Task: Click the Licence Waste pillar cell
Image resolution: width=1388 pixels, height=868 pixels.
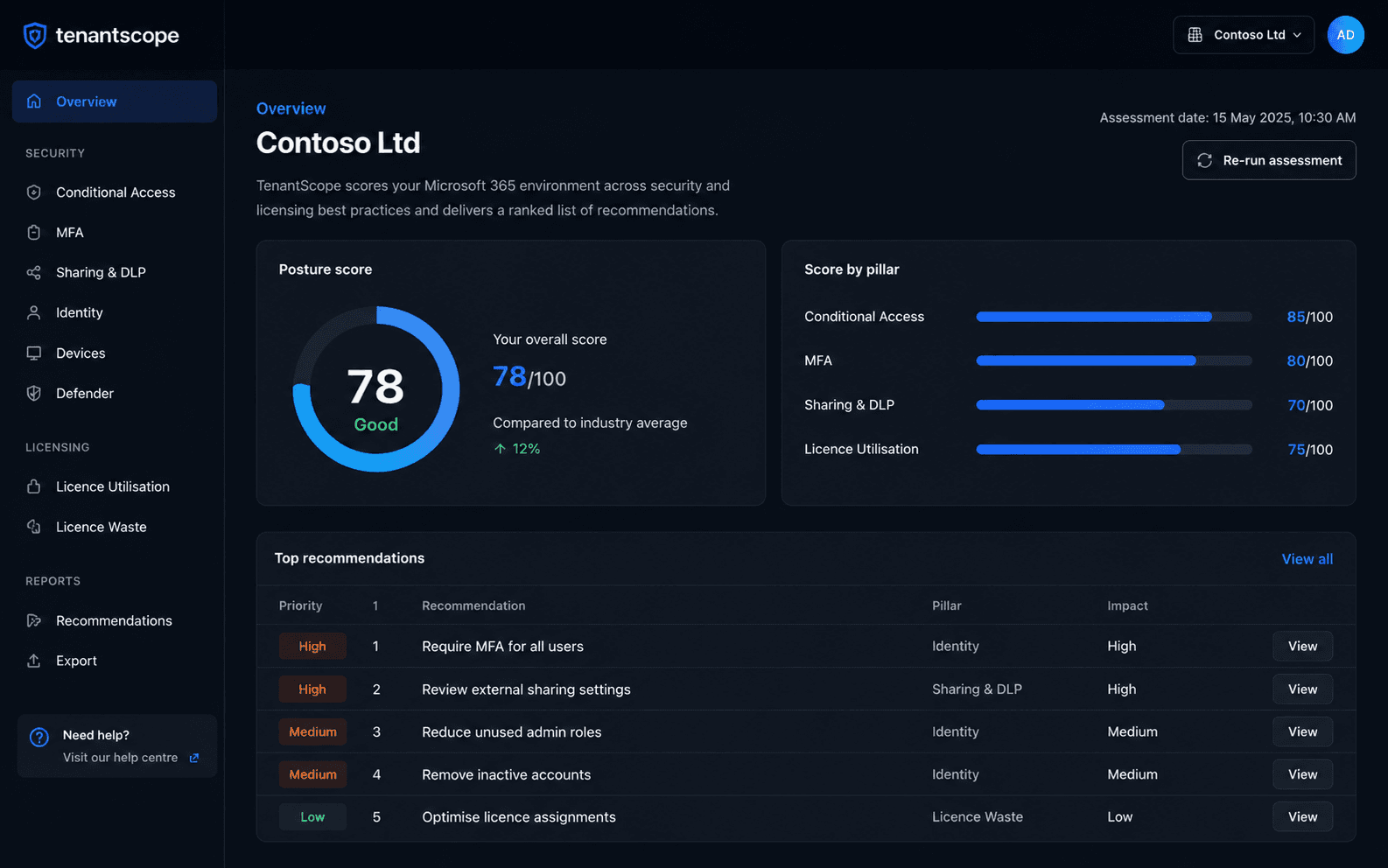Action: 978,817
